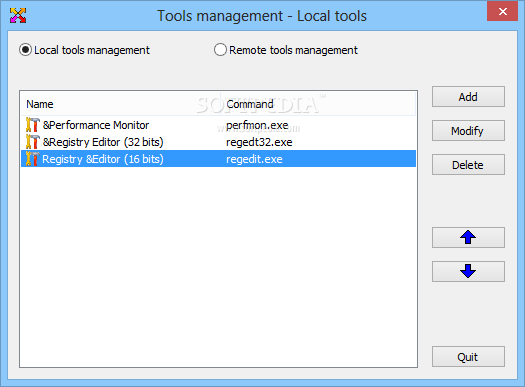This screenshot has width=525, height=387.
Task: Click the Registry Editor (32 bits) tool icon
Action: (x=32, y=142)
